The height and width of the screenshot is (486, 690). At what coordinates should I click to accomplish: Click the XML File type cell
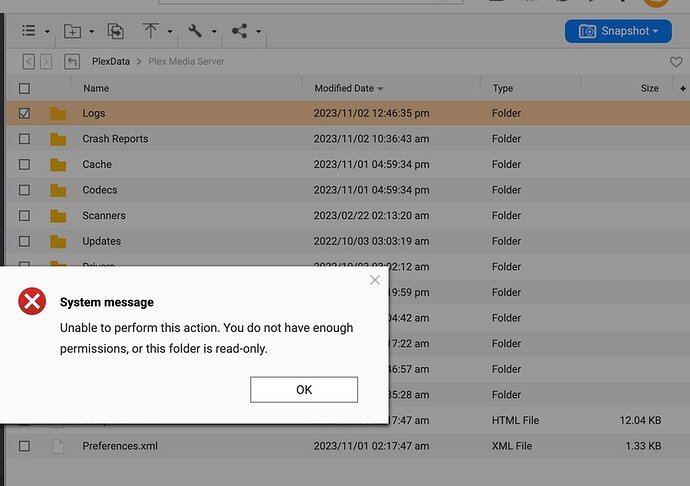click(x=512, y=446)
